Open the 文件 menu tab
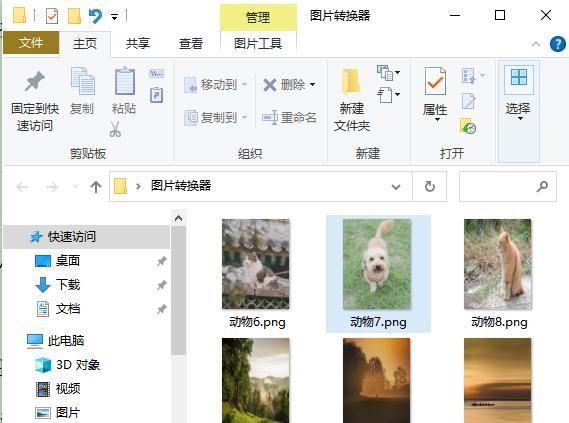 pos(31,42)
